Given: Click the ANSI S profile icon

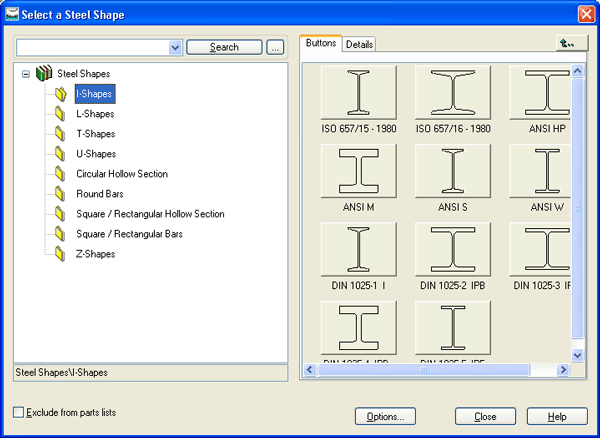Looking at the screenshot, I should [452, 172].
